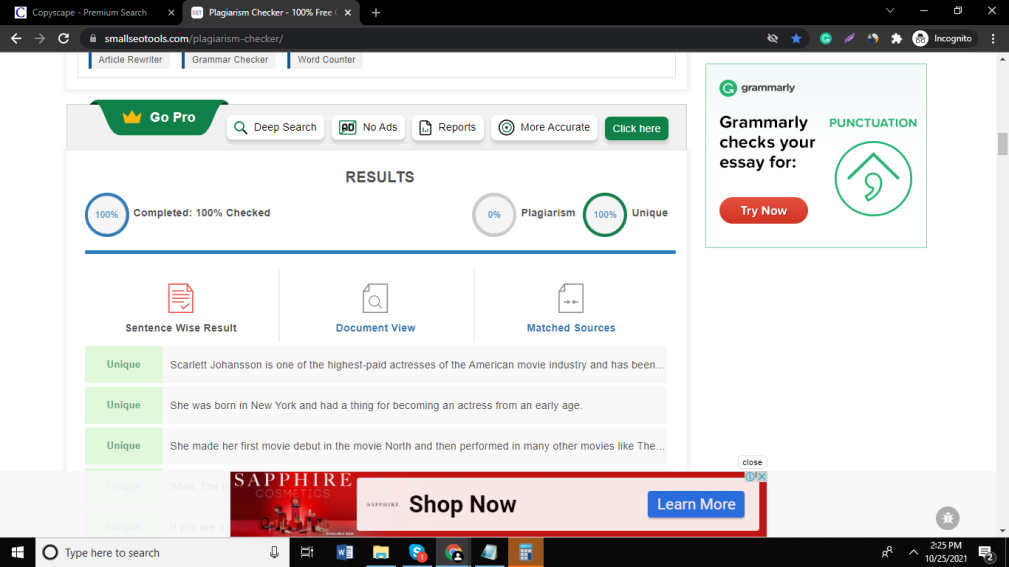Open the Article Rewriter link
The image size is (1009, 567).
(130, 59)
